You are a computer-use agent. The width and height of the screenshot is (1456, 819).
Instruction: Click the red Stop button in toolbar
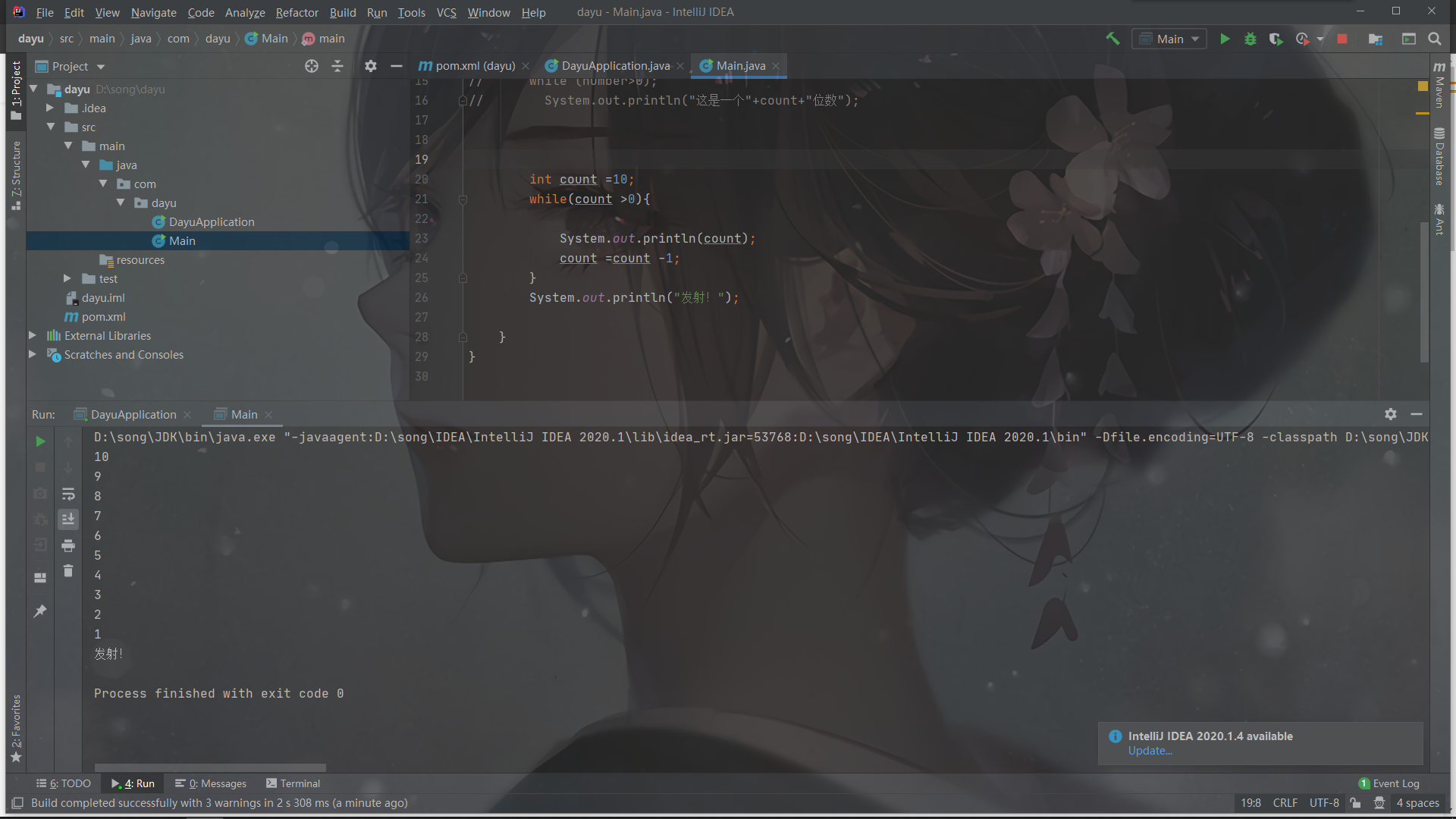[1341, 39]
